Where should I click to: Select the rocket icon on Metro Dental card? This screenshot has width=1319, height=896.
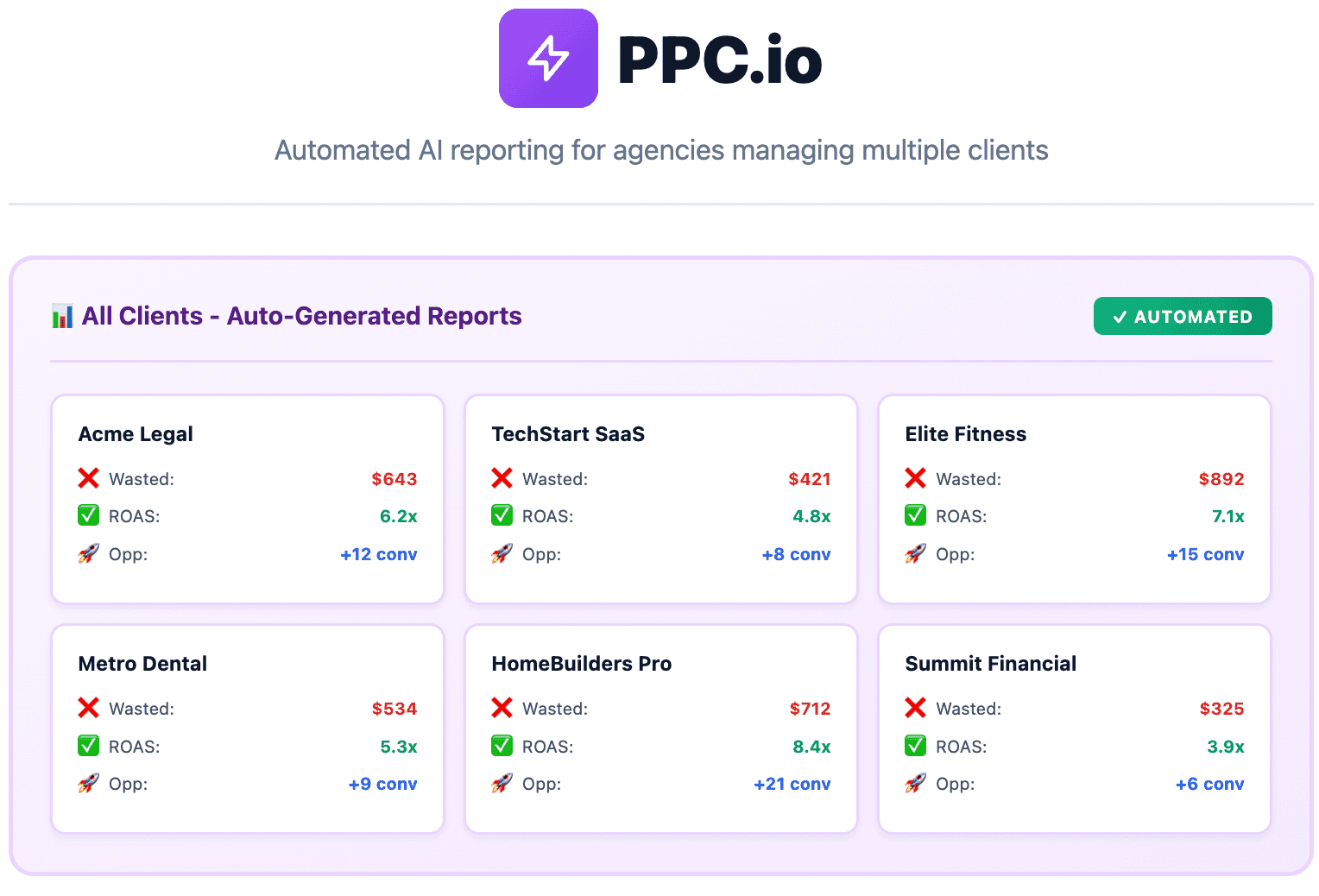88,783
